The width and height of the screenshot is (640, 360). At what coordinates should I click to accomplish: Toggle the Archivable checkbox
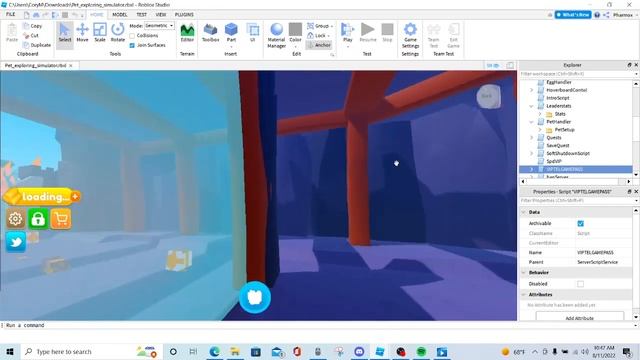click(x=580, y=223)
